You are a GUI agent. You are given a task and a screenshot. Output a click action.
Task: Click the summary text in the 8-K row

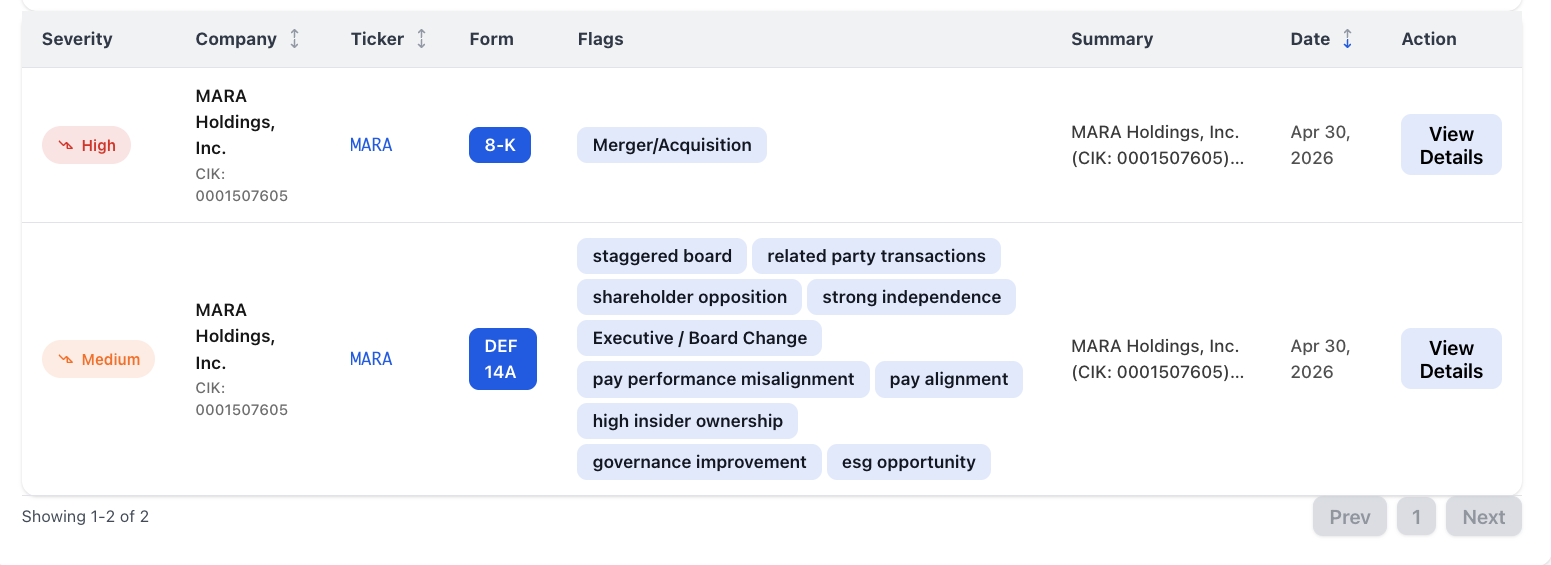[x=1158, y=145]
